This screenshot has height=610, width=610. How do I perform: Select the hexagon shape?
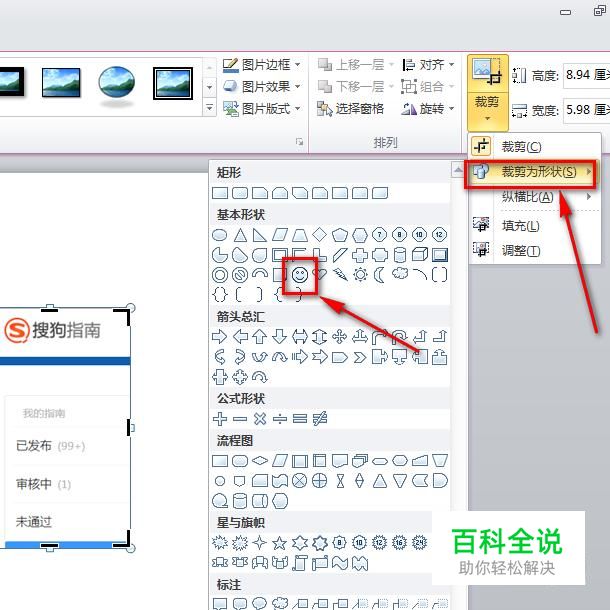[x=360, y=235]
